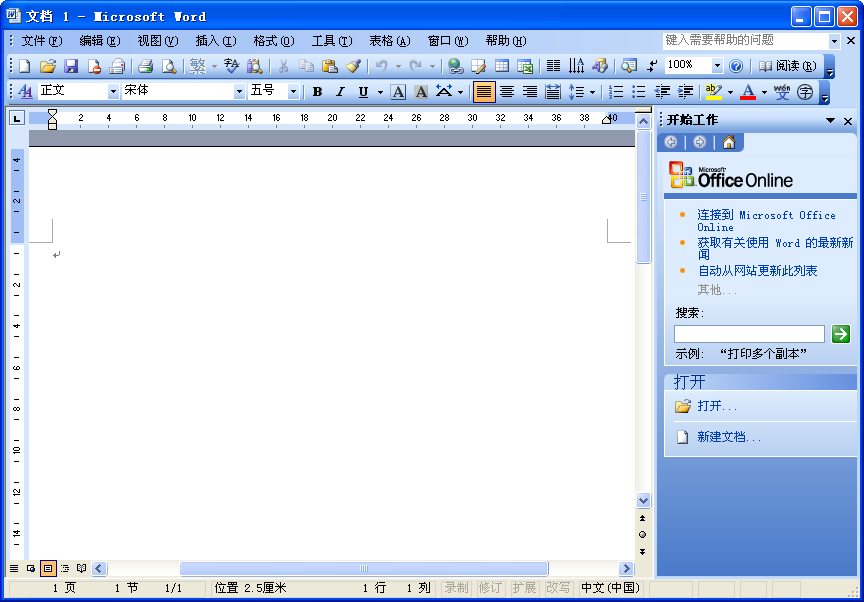Viewport: 864px width, 602px height.
Task: Click the green search go arrow button
Action: [841, 334]
